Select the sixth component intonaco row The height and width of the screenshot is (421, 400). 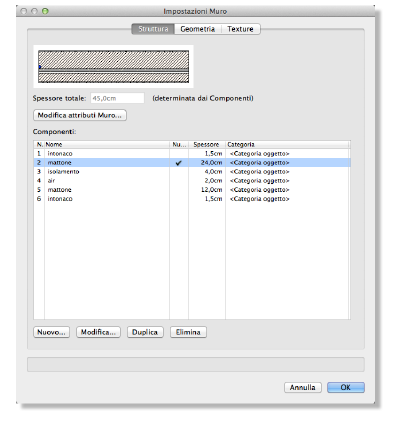pos(192,199)
